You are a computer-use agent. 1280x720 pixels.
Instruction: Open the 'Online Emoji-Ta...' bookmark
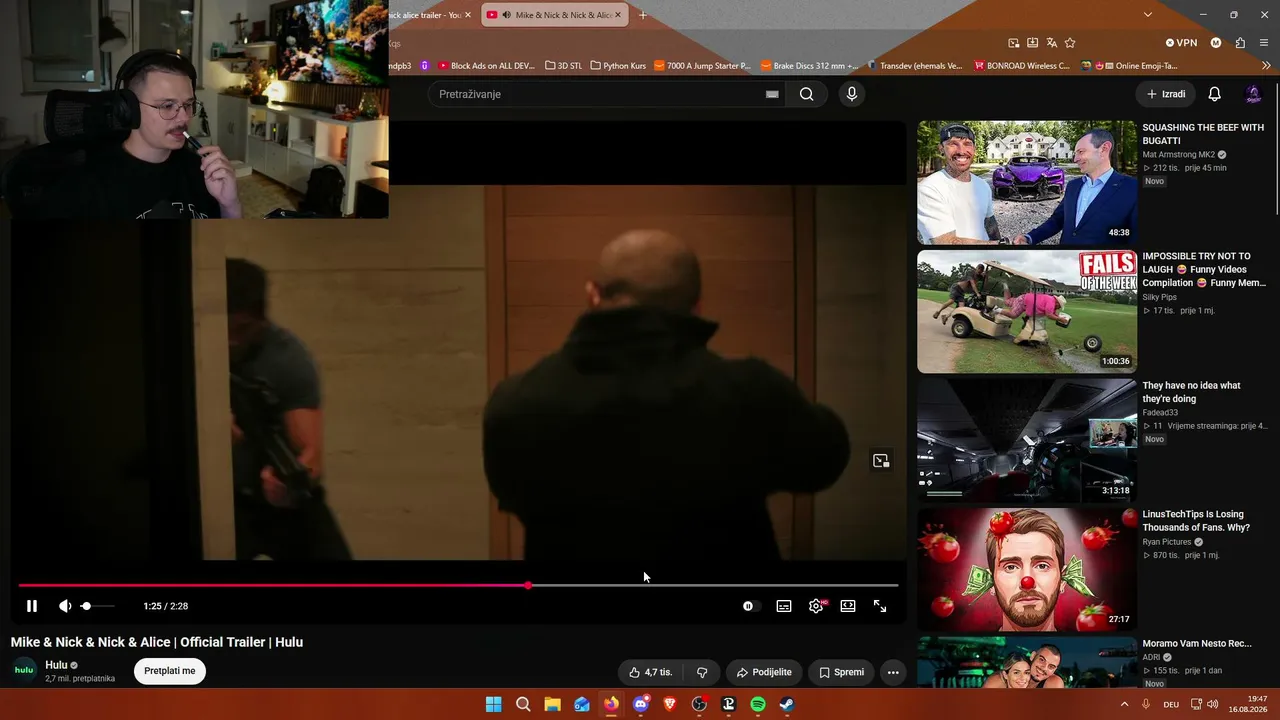coord(1128,66)
